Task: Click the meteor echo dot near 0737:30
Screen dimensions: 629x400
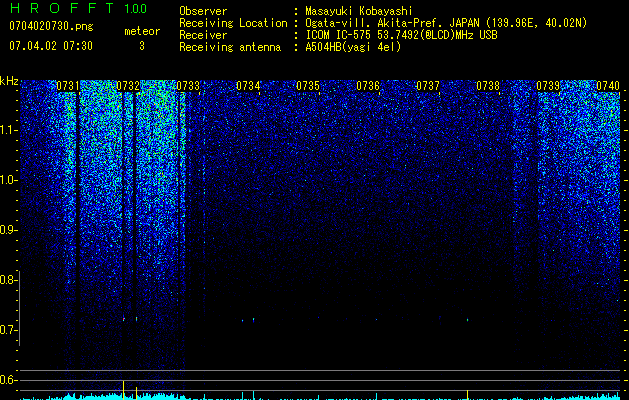Action: [468, 320]
